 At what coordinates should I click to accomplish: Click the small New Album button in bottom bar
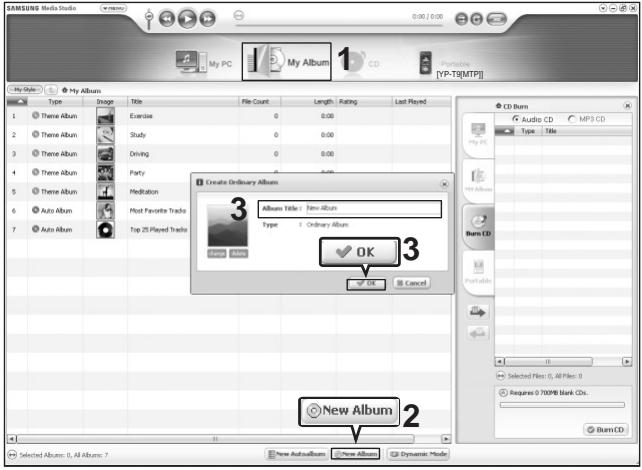click(x=355, y=454)
